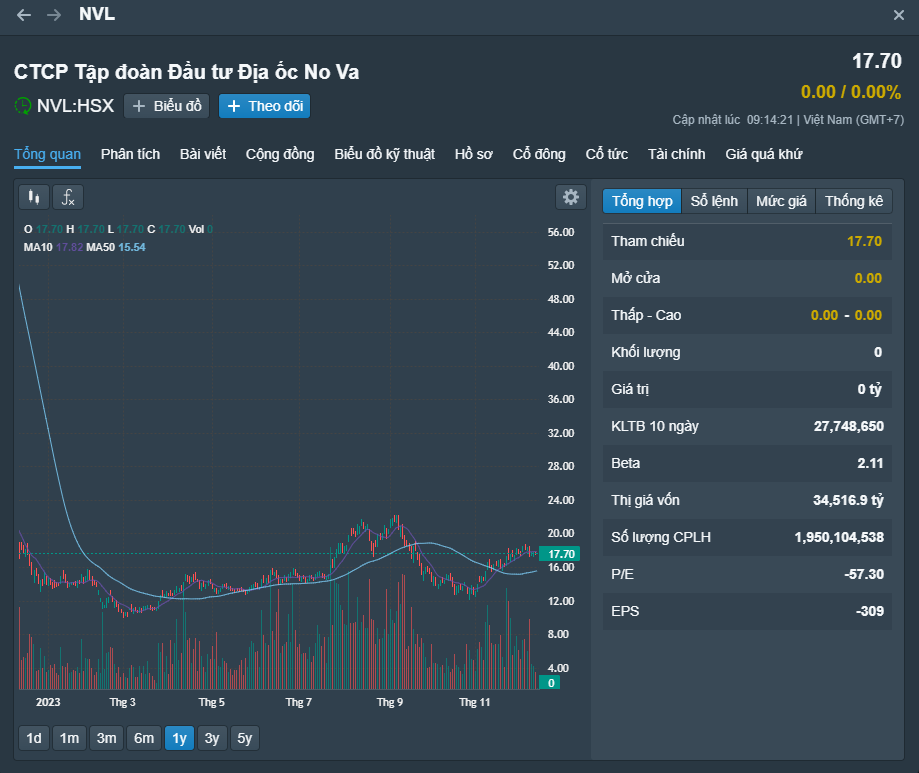Viewport: 919px width, 773px height.
Task: Select the Tổng hợp panel tab
Action: (642, 201)
